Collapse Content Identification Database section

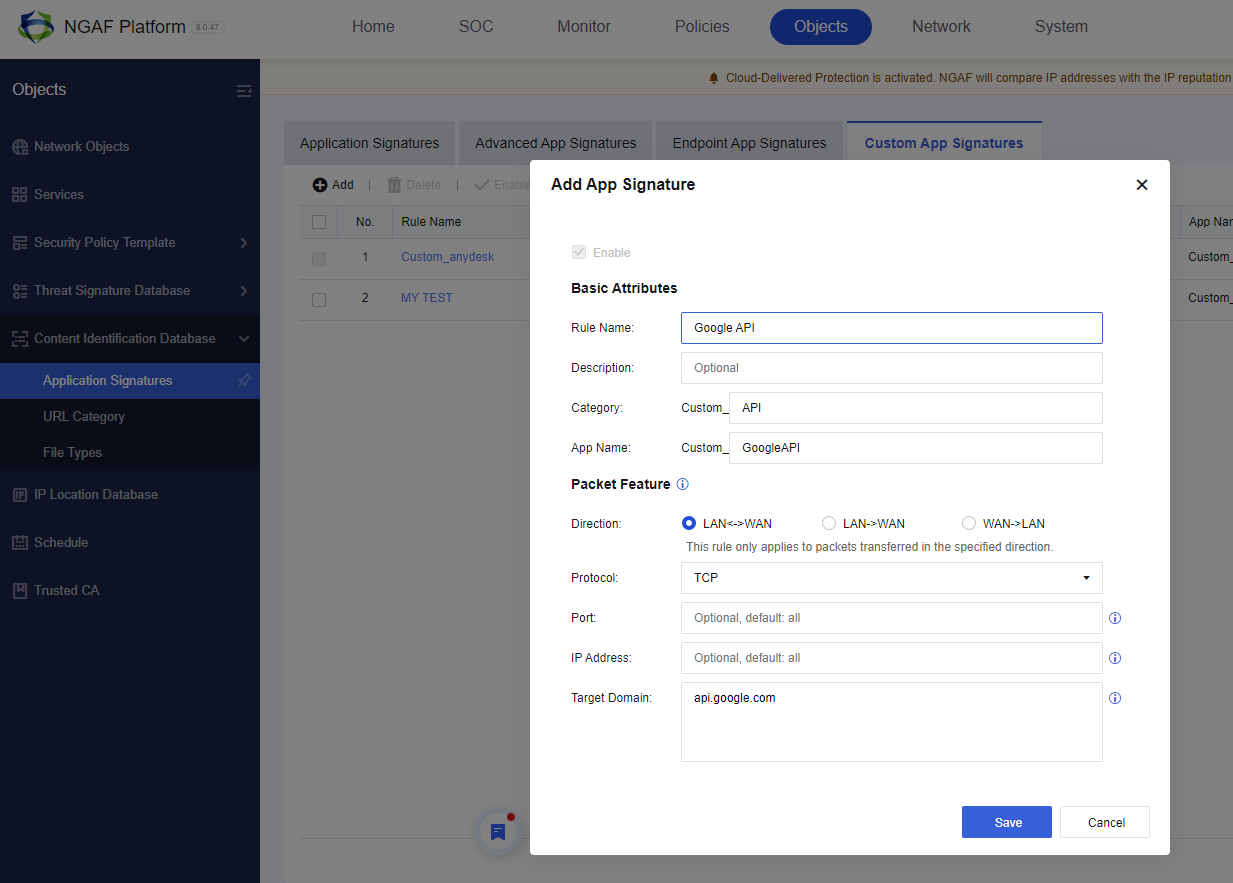(244, 339)
